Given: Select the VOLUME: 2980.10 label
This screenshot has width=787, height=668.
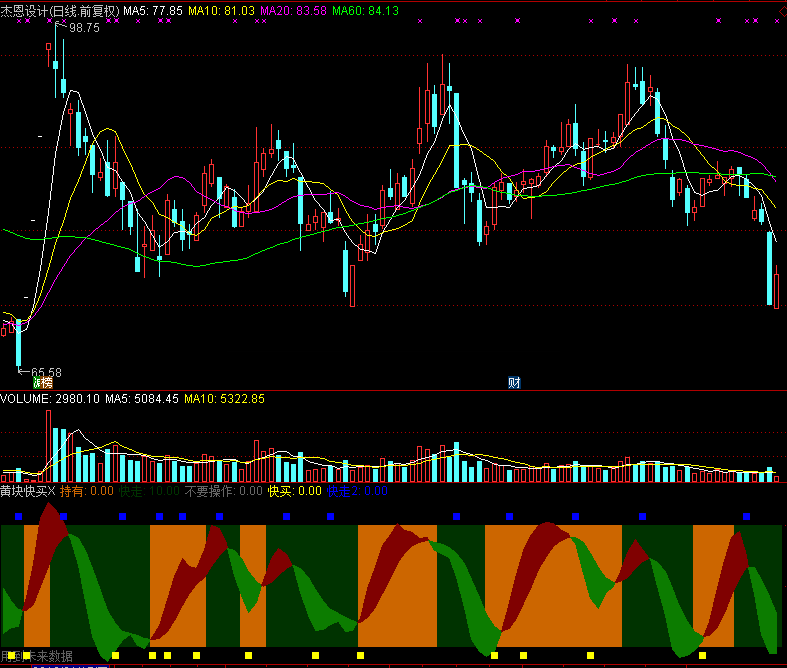Looking at the screenshot, I should coord(50,399).
